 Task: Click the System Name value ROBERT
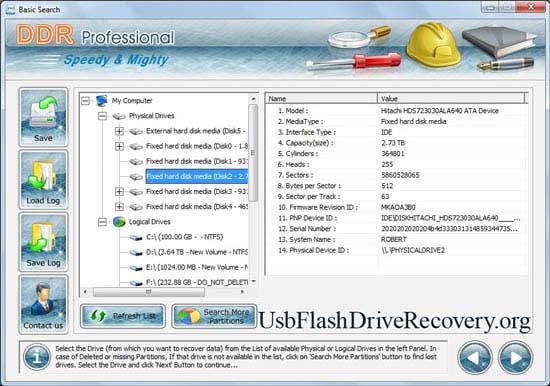click(x=394, y=240)
